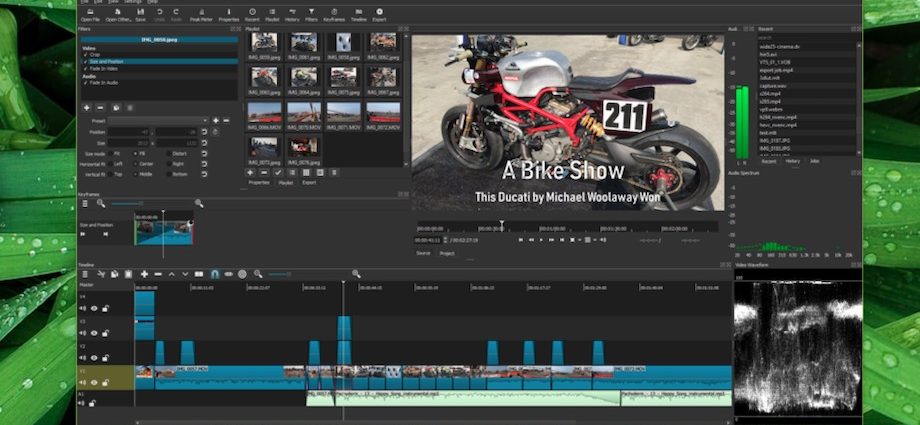Toggle the Fade In Video filter checkbox
This screenshot has width=920, height=425.
86,68
